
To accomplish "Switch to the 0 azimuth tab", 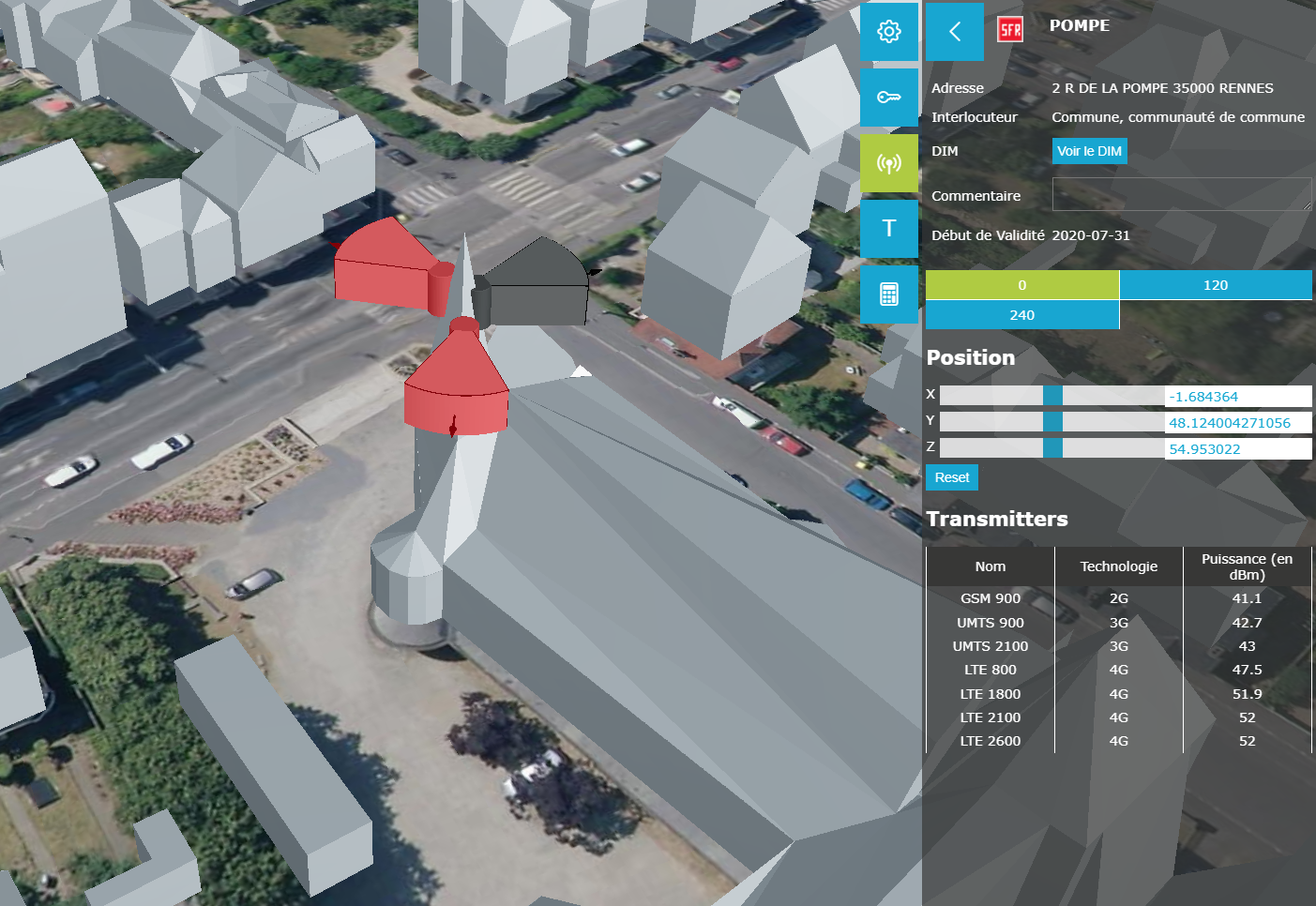I will 1021,285.
